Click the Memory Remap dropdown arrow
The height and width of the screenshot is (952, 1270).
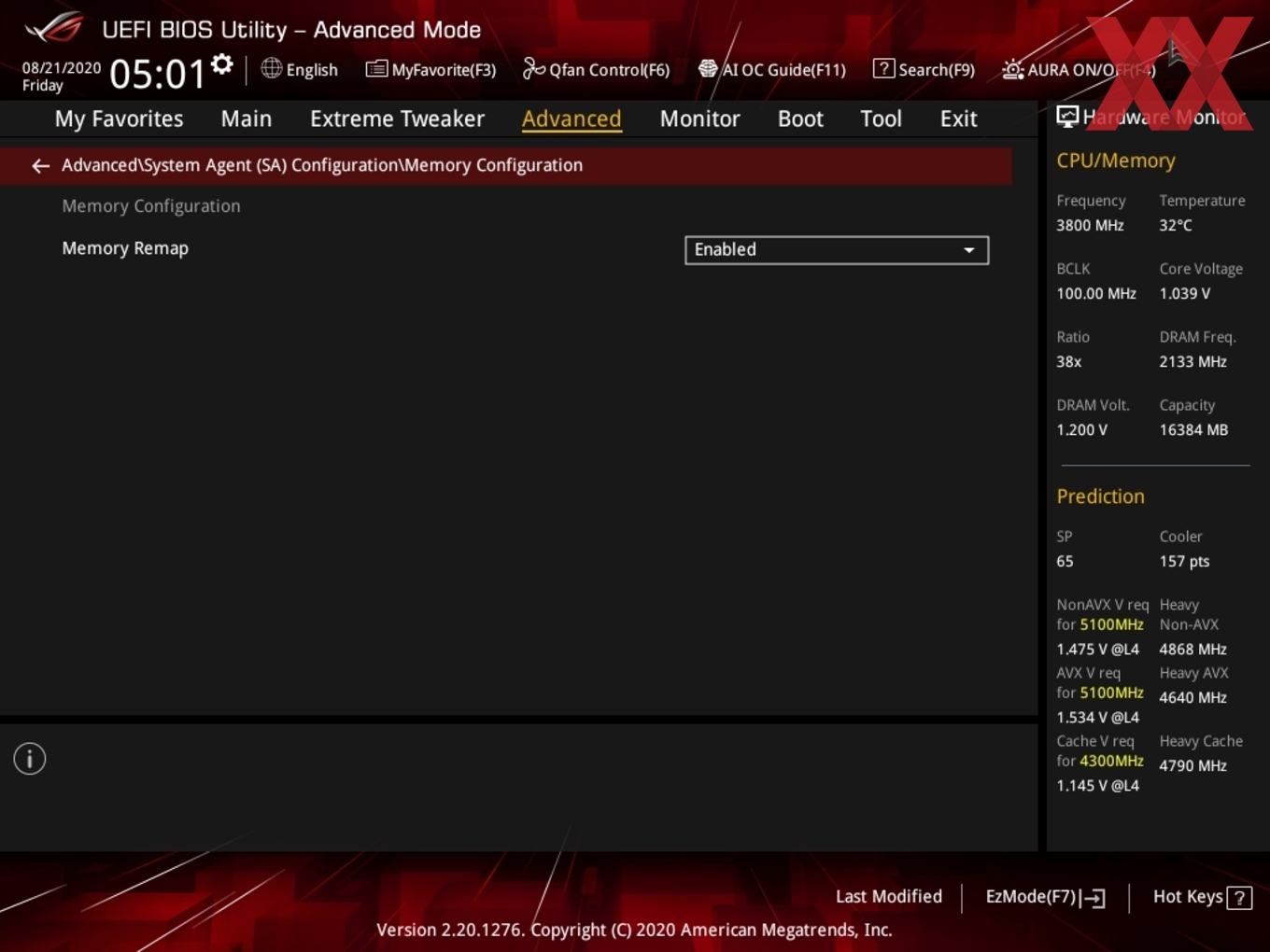click(969, 250)
